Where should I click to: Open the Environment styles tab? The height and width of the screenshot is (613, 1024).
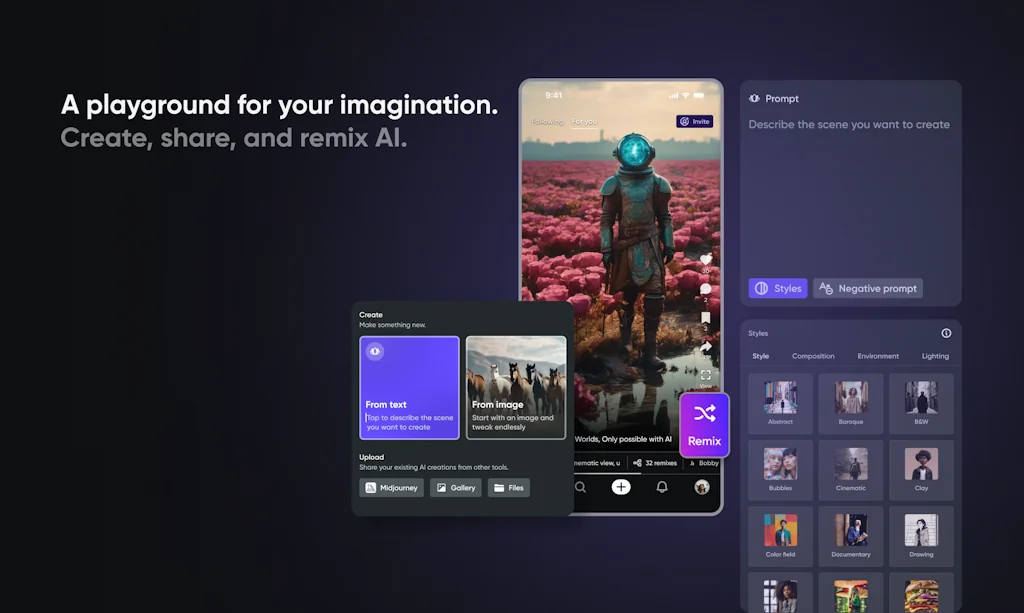click(878, 356)
